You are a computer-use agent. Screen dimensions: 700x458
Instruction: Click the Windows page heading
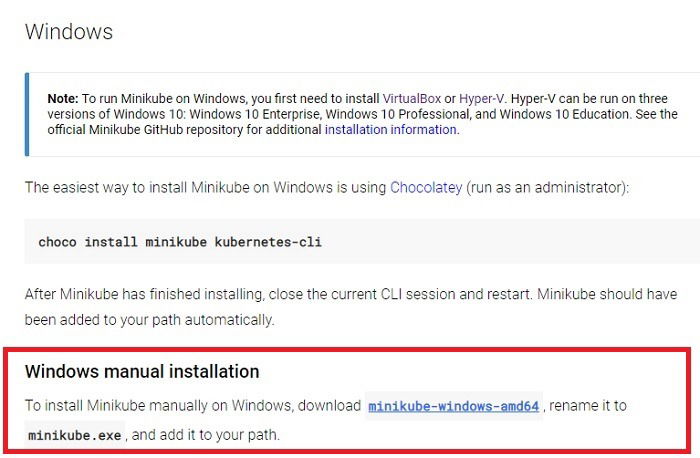(69, 31)
